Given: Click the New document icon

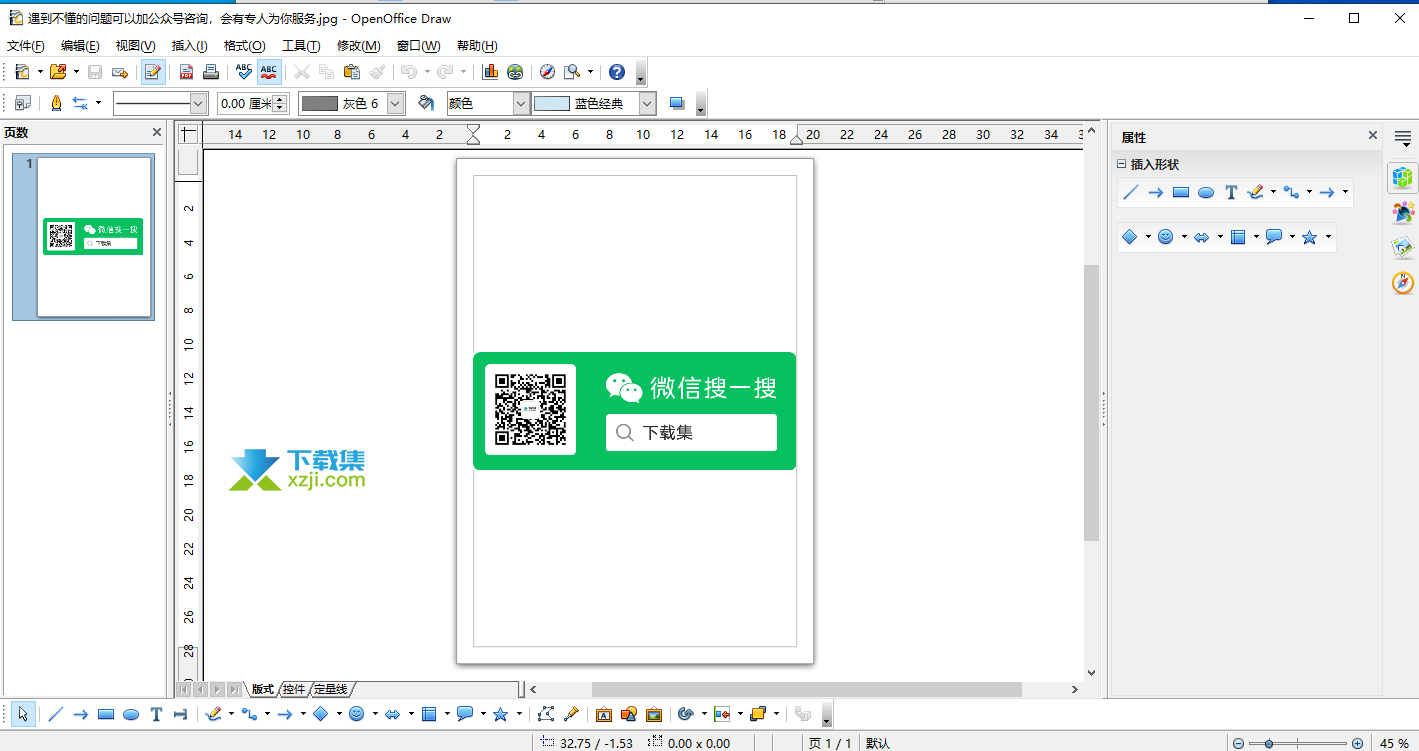Looking at the screenshot, I should (22, 72).
